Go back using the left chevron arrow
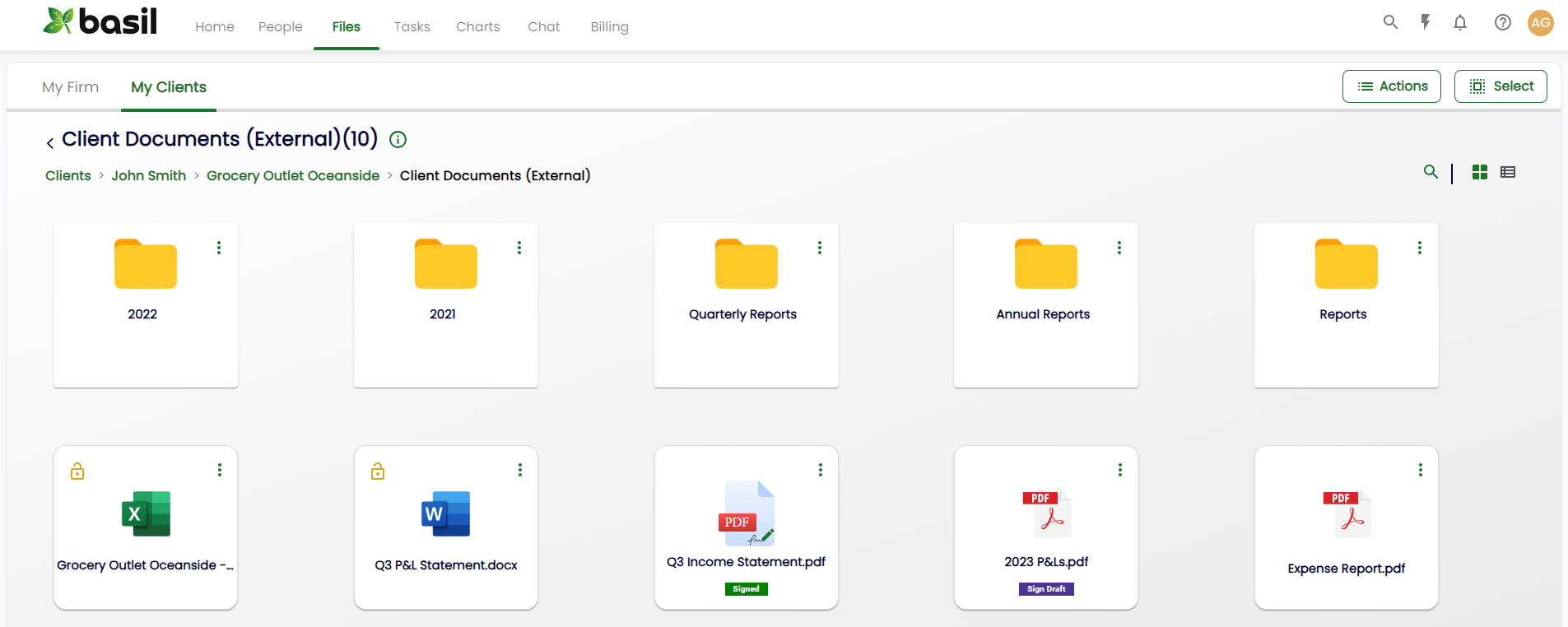This screenshot has width=1568, height=627. coord(50,142)
